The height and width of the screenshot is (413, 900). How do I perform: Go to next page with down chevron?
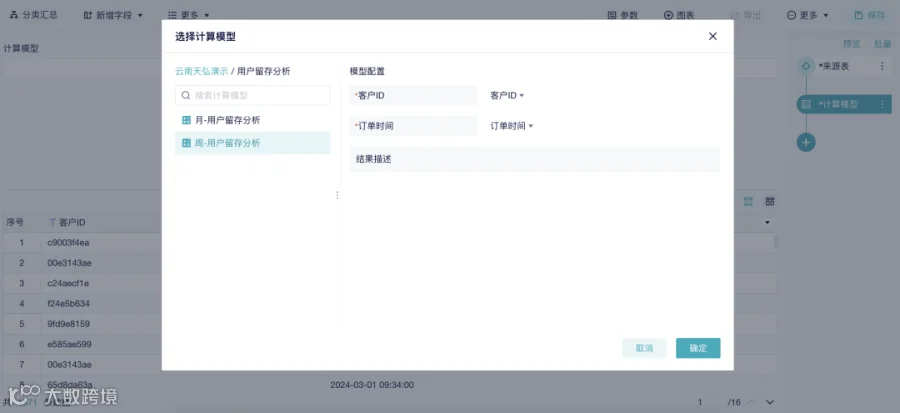point(770,402)
